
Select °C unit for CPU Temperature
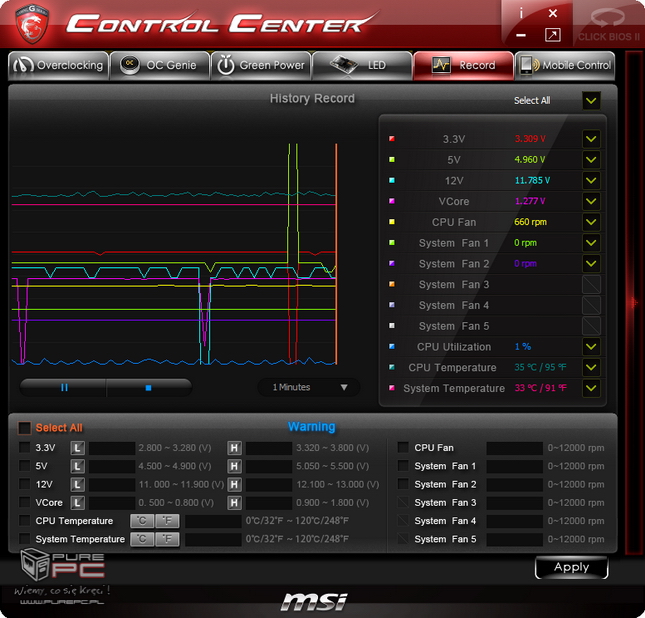coord(142,521)
